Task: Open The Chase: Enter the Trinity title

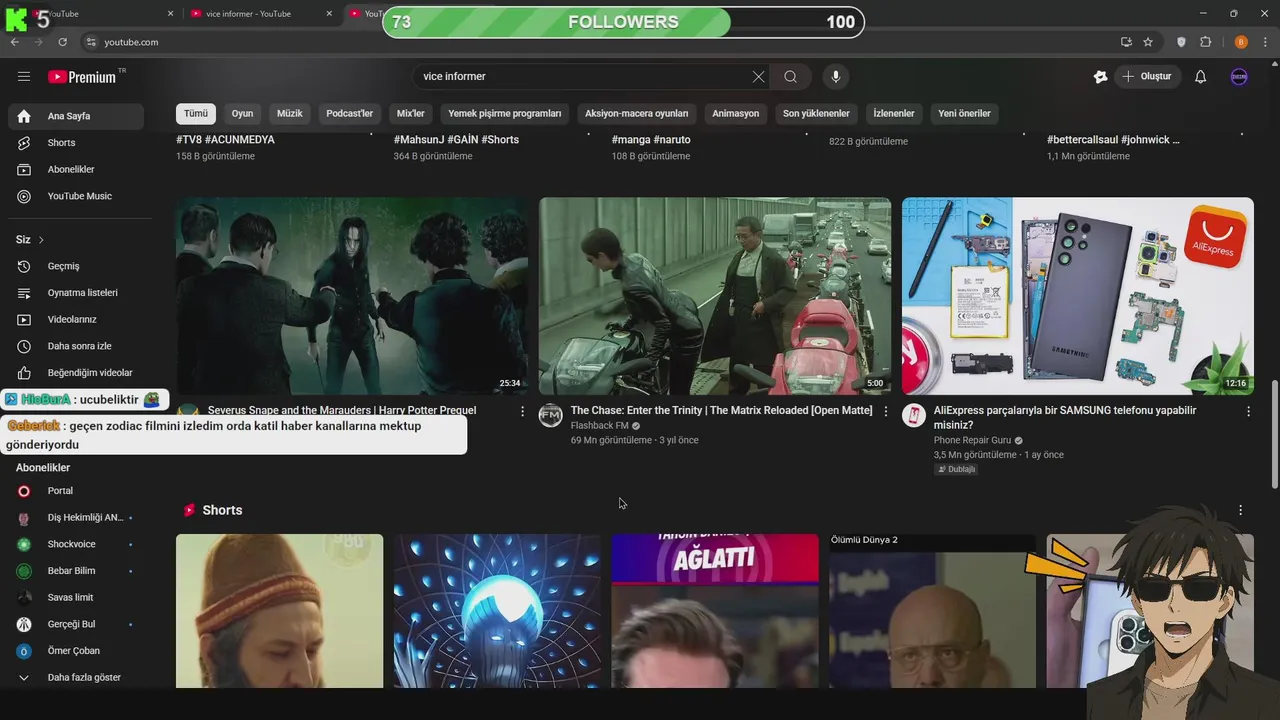Action: (x=721, y=411)
